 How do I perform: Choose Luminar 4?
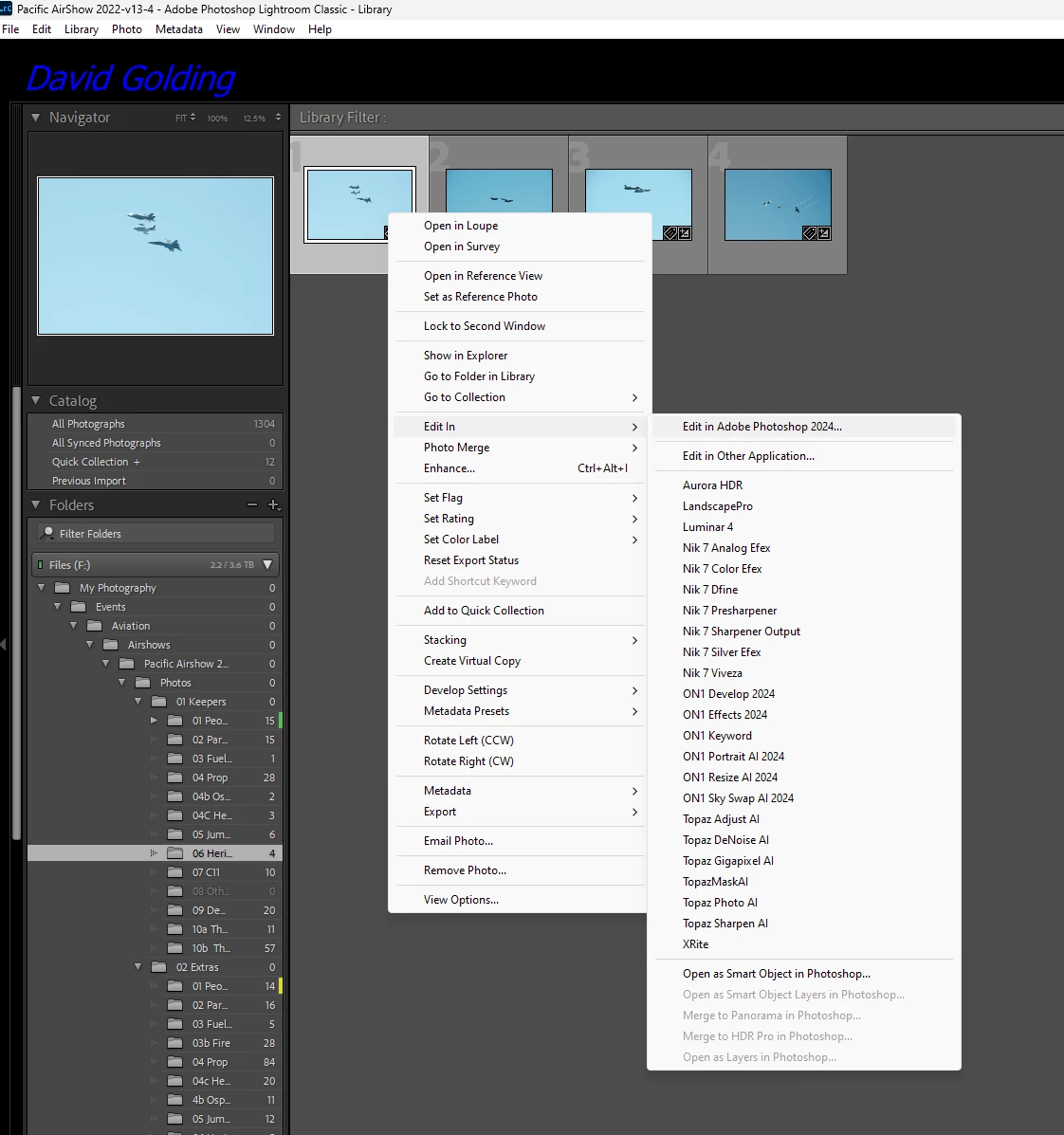803,527
